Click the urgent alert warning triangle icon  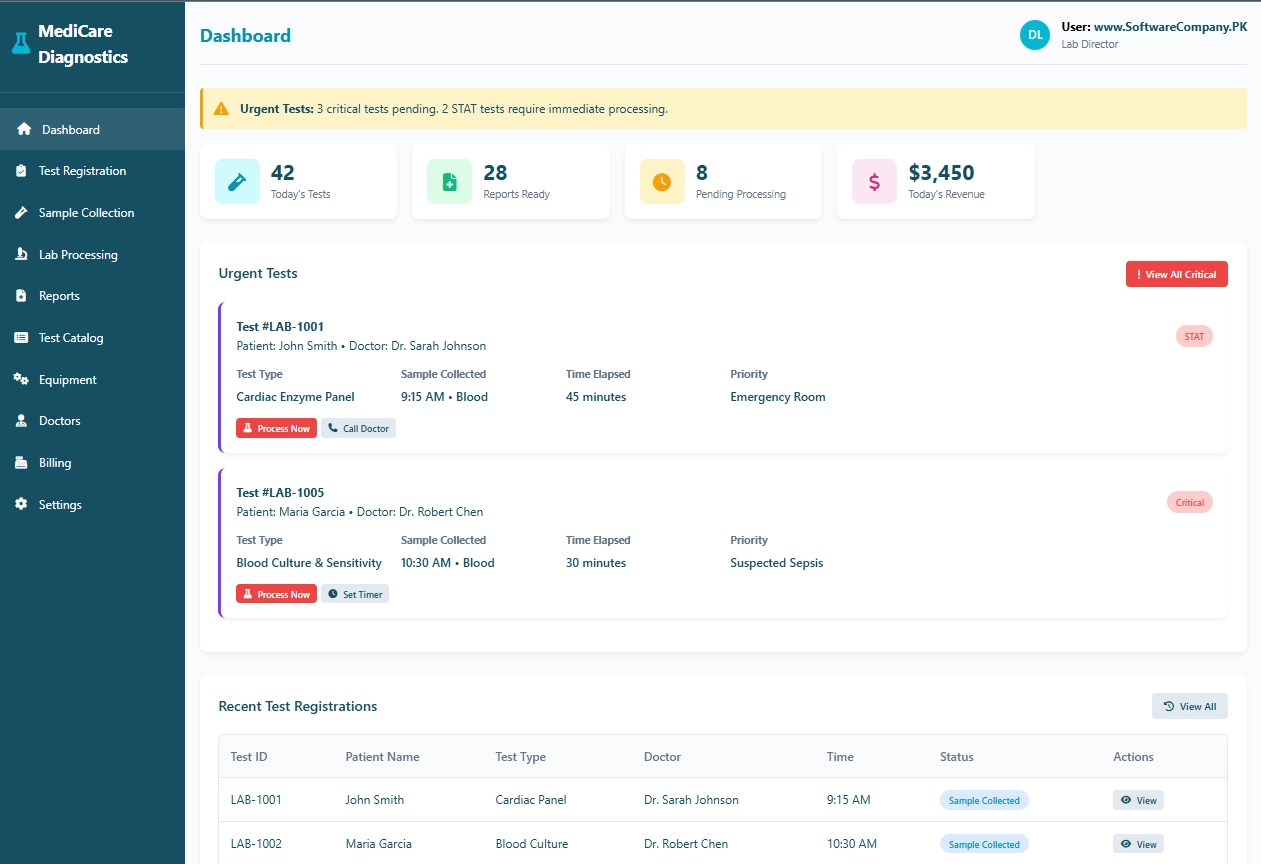[221, 109]
